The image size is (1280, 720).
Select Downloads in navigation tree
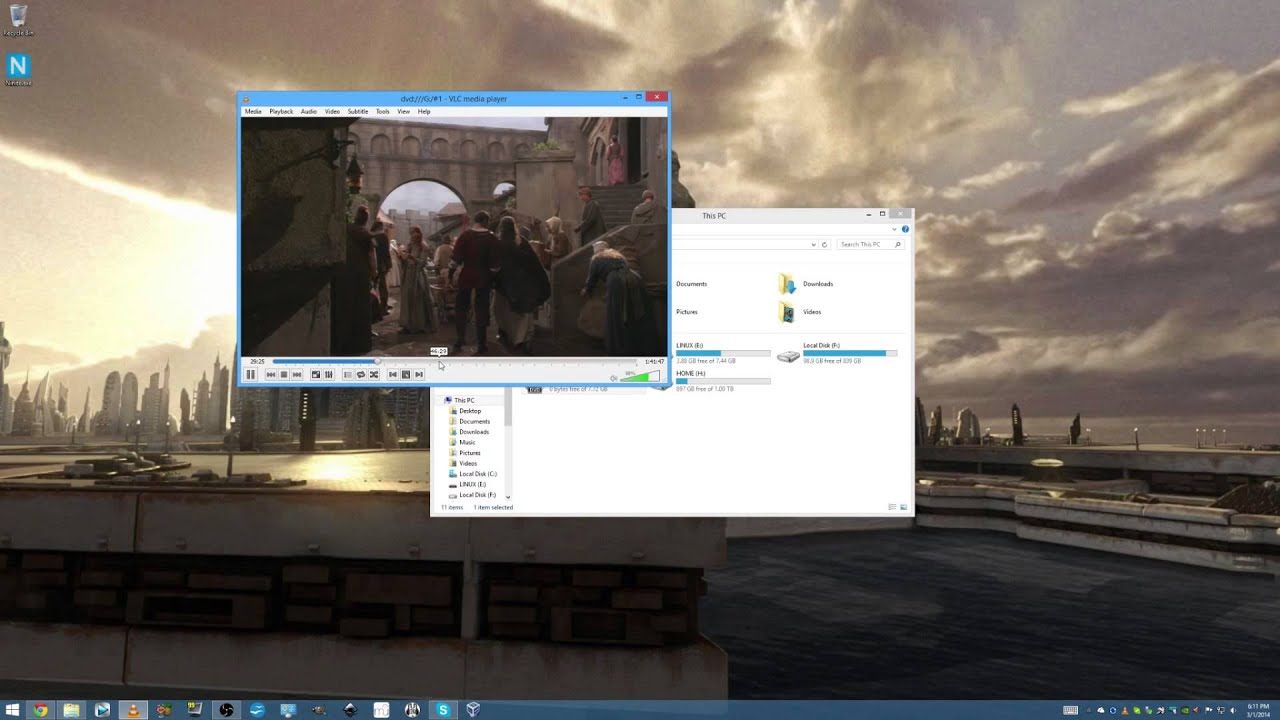pyautogui.click(x=474, y=432)
